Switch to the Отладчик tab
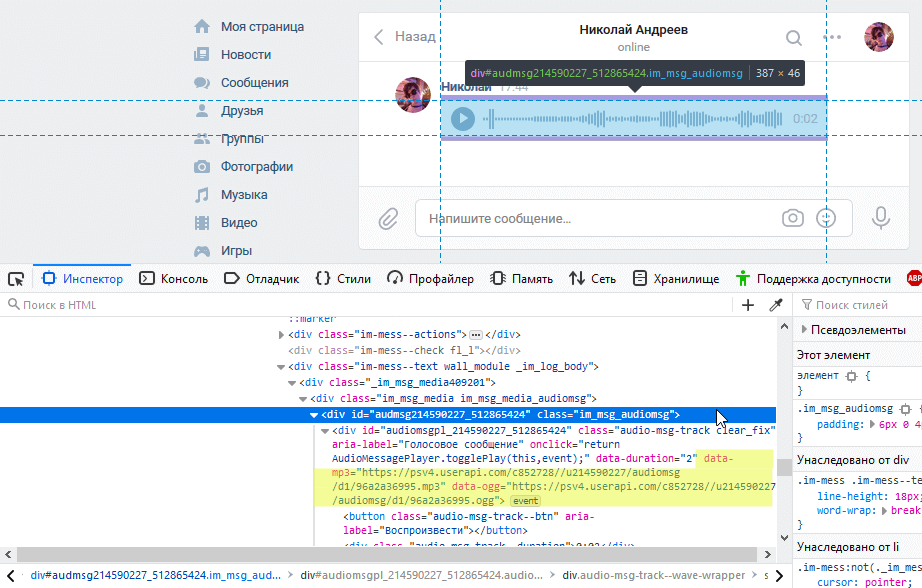Viewport: 922px width, 588px height. pos(262,279)
